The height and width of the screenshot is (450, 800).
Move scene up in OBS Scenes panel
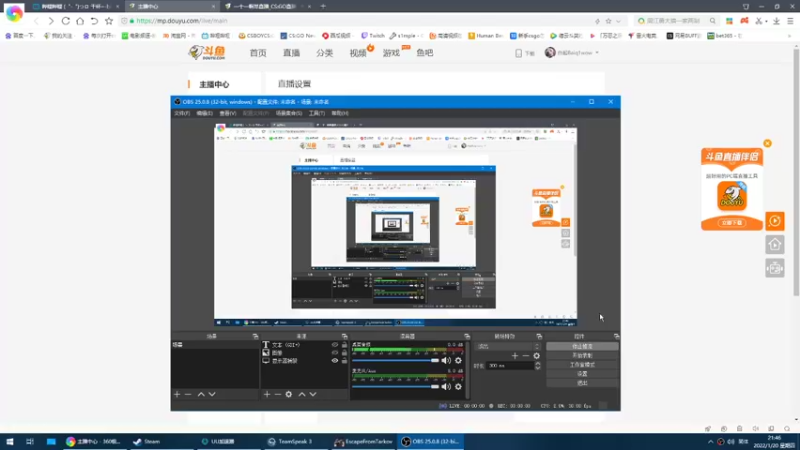tap(201, 394)
